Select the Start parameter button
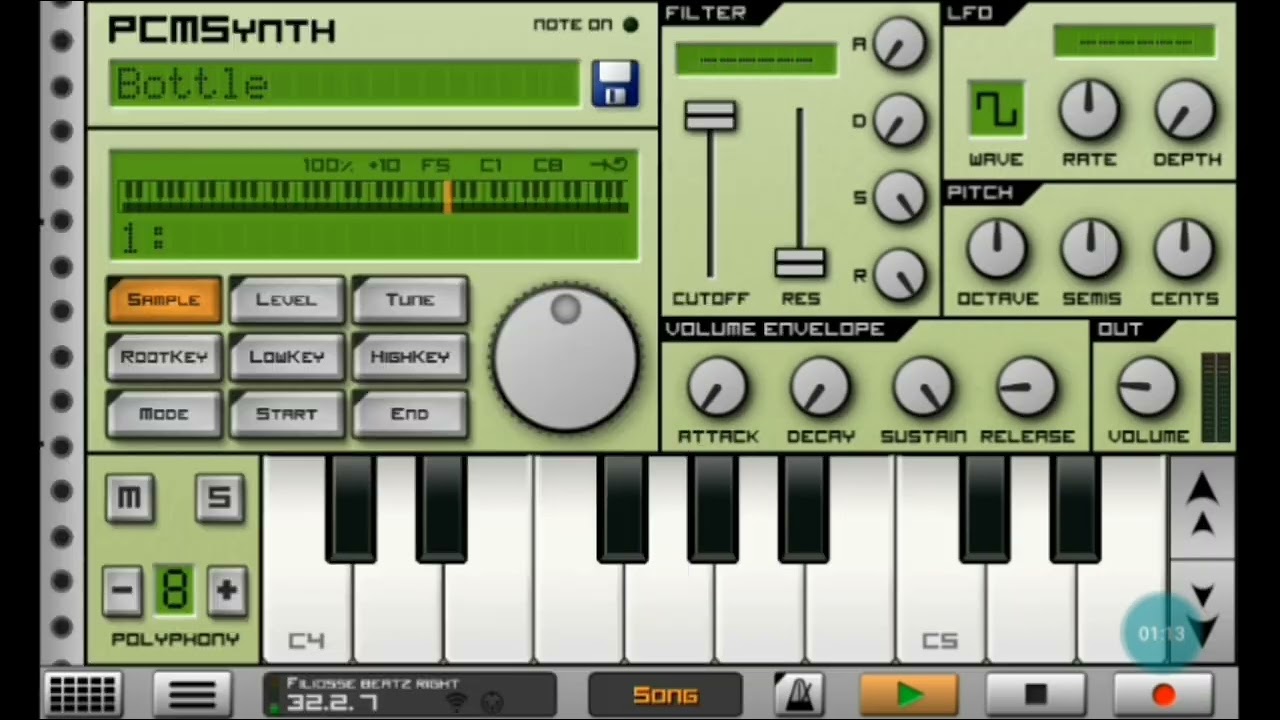Image resolution: width=1280 pixels, height=720 pixels. point(287,414)
